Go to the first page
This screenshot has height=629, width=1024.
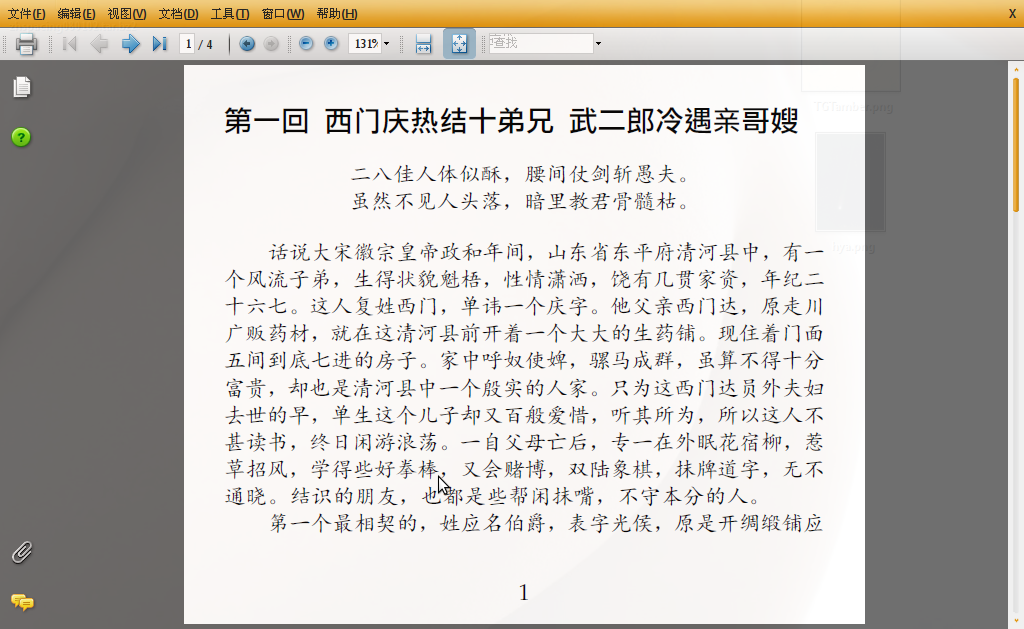[70, 44]
